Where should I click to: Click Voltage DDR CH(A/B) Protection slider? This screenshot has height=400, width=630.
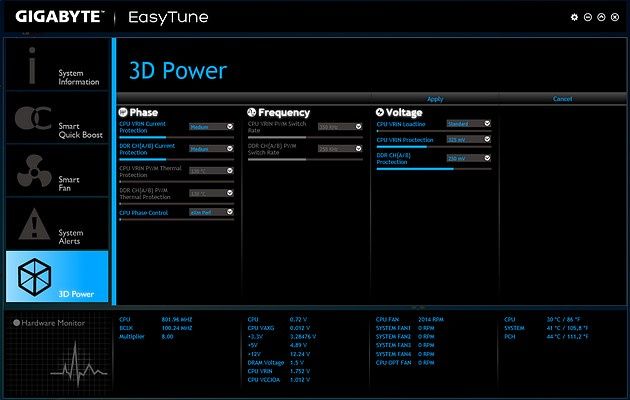[434, 169]
